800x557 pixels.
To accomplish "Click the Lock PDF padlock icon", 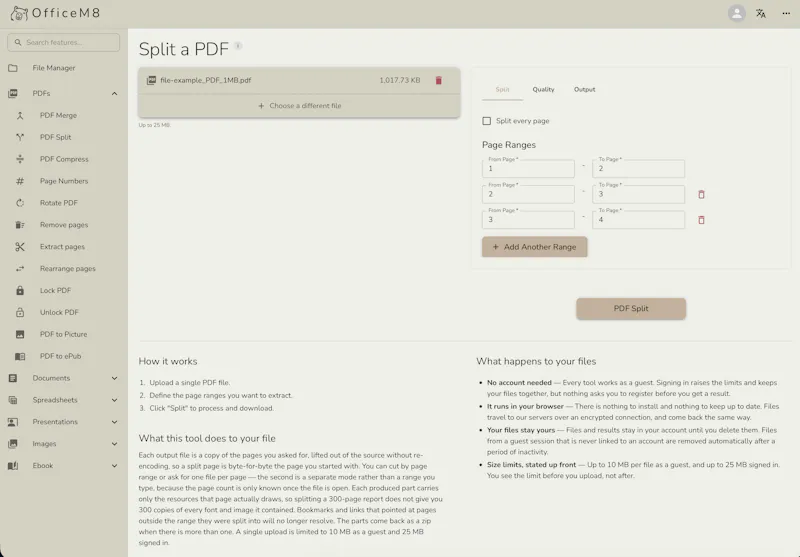I will [20, 290].
